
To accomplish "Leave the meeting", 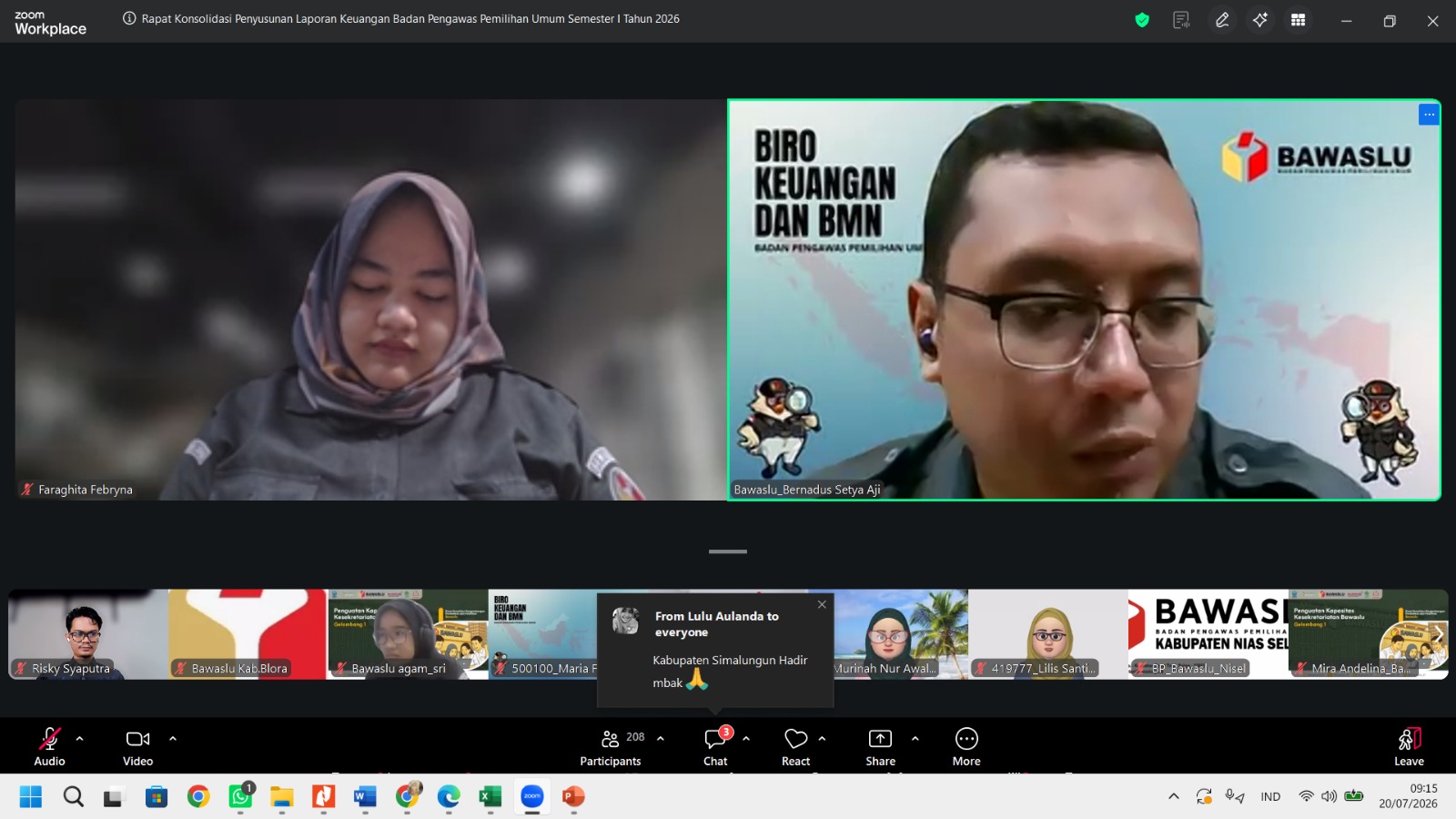I will point(1409,746).
